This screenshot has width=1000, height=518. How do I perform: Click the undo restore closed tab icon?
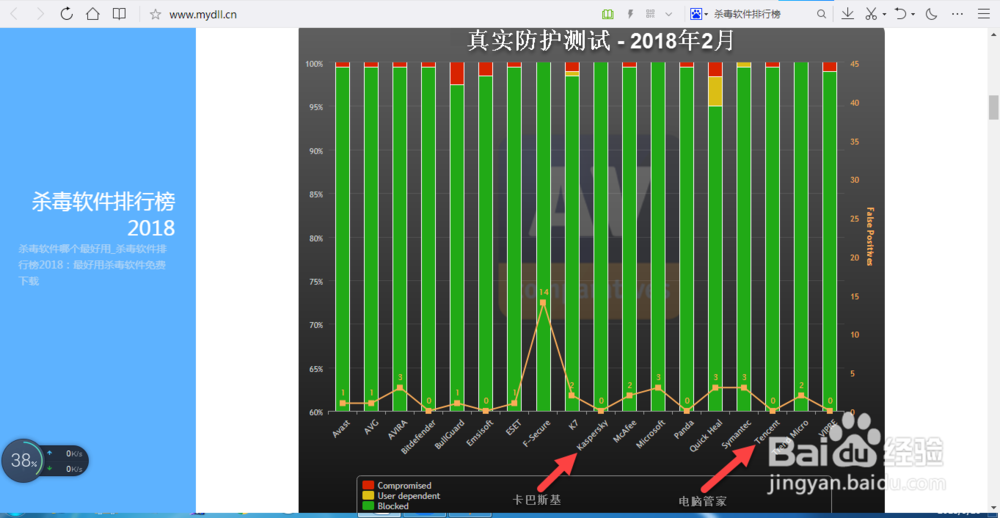(x=901, y=14)
